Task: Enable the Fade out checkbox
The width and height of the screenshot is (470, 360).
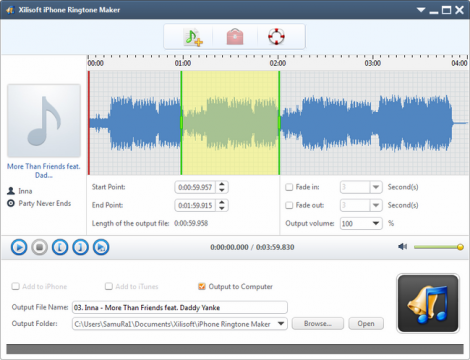Action: (x=289, y=205)
